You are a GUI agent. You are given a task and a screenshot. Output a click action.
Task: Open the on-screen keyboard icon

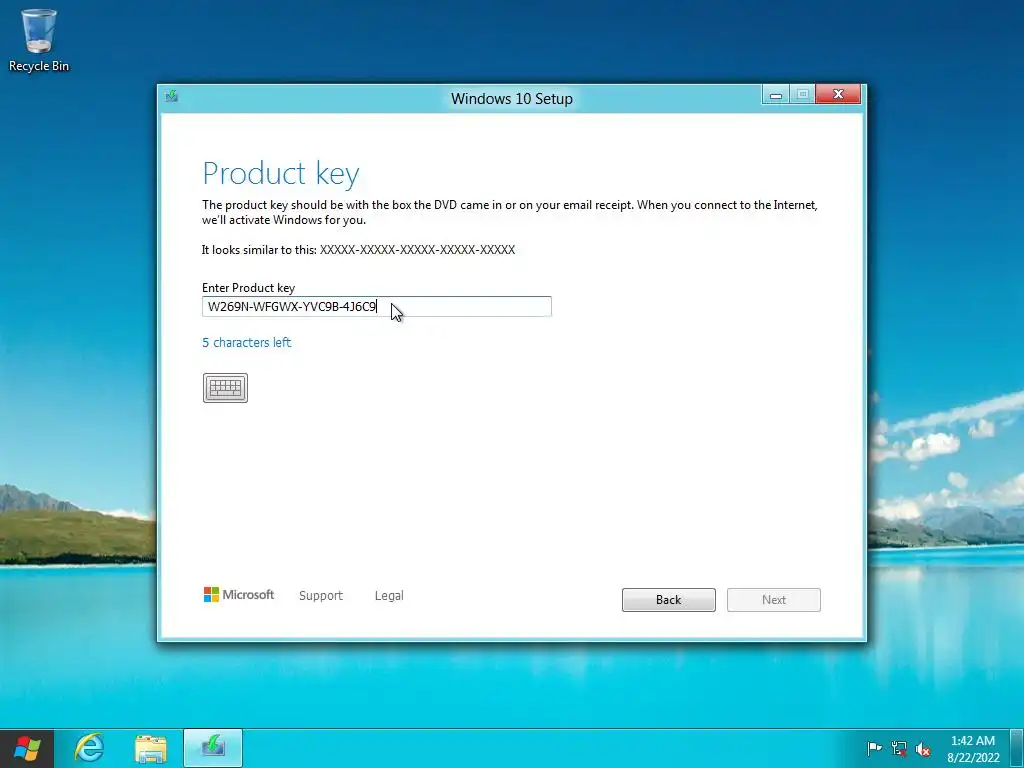click(225, 388)
